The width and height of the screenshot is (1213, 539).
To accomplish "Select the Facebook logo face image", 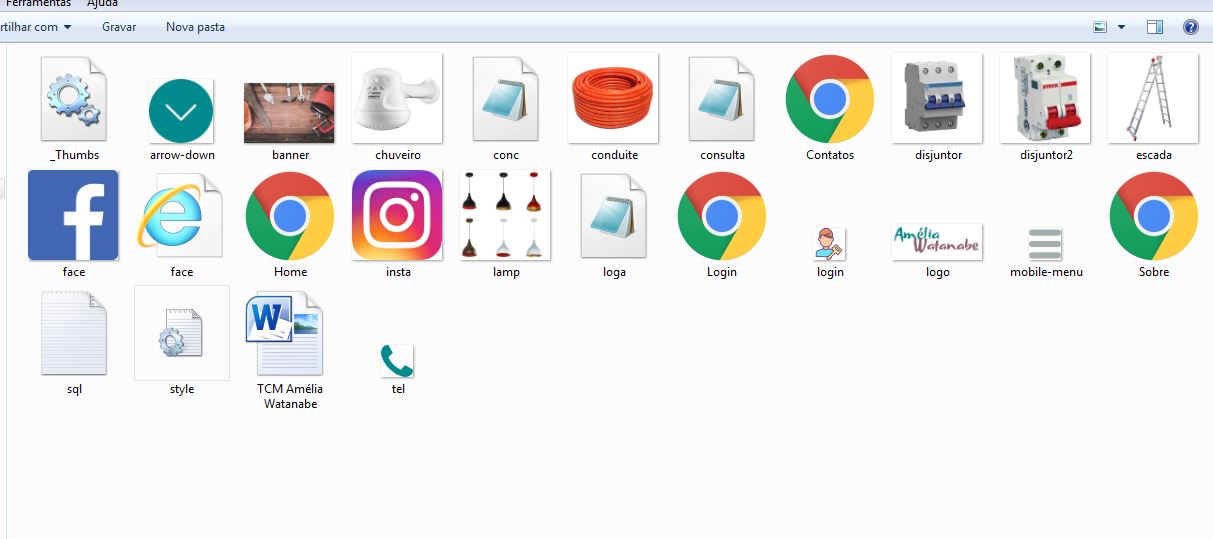I will tap(73, 215).
